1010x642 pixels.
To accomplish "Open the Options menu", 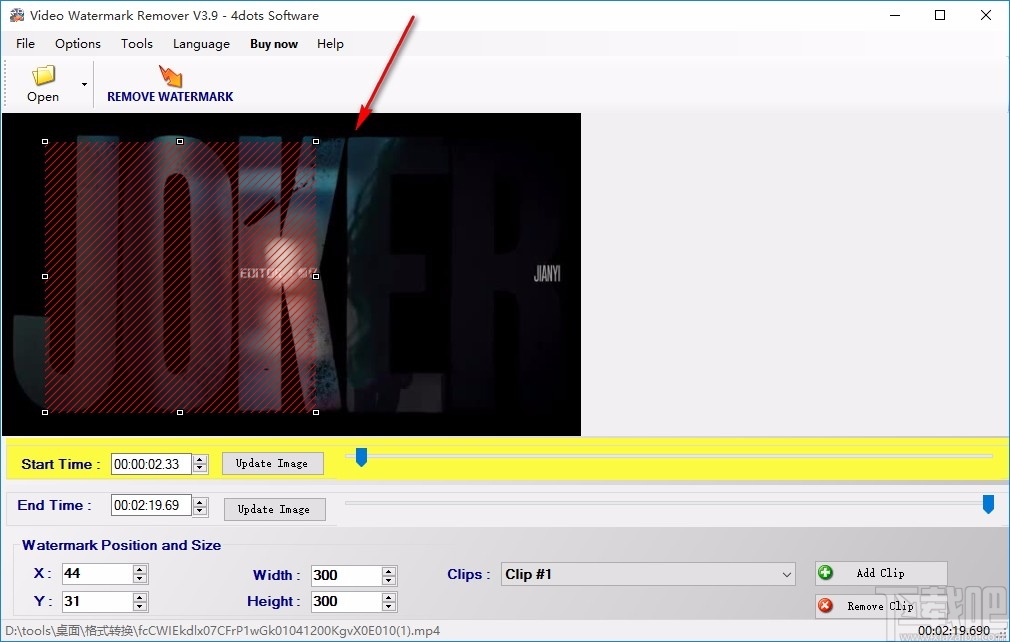I will tap(77, 44).
